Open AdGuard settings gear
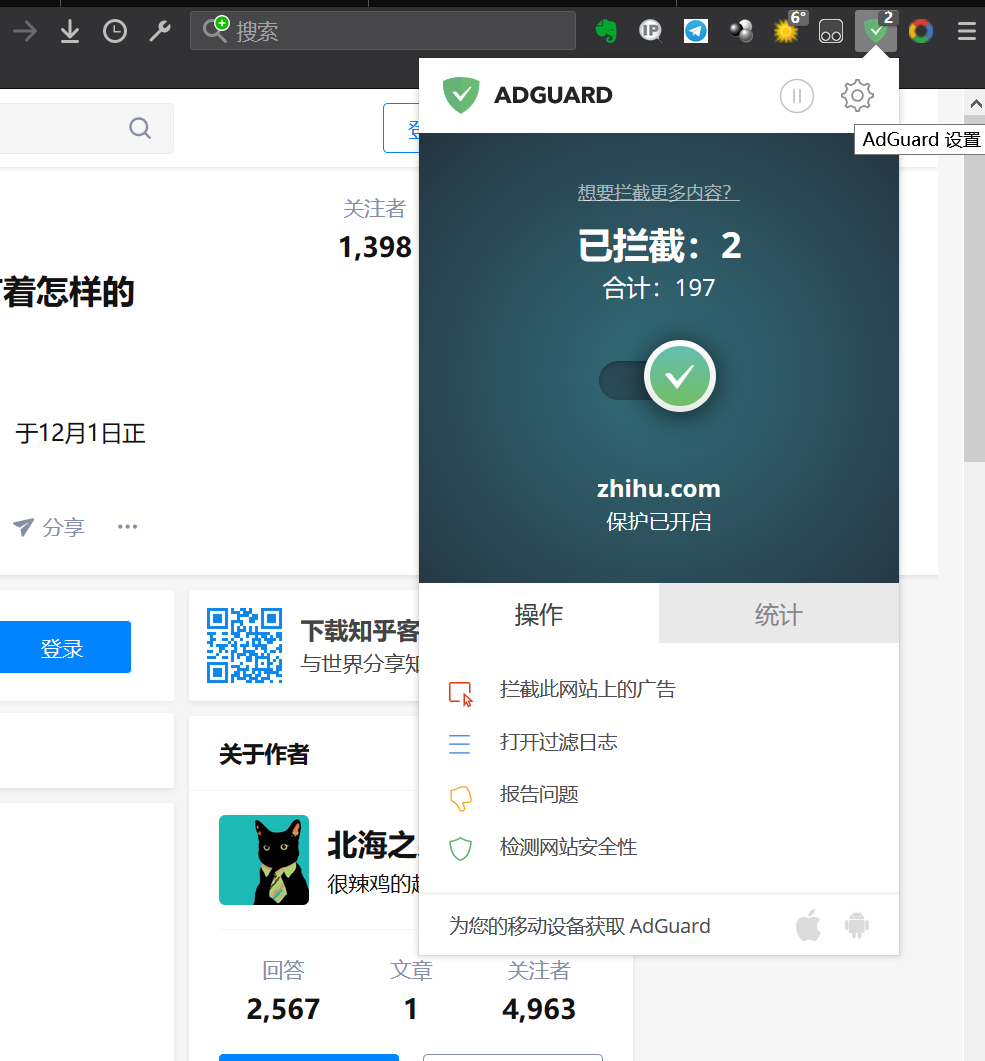Viewport: 985px width, 1061px height. 857,95
